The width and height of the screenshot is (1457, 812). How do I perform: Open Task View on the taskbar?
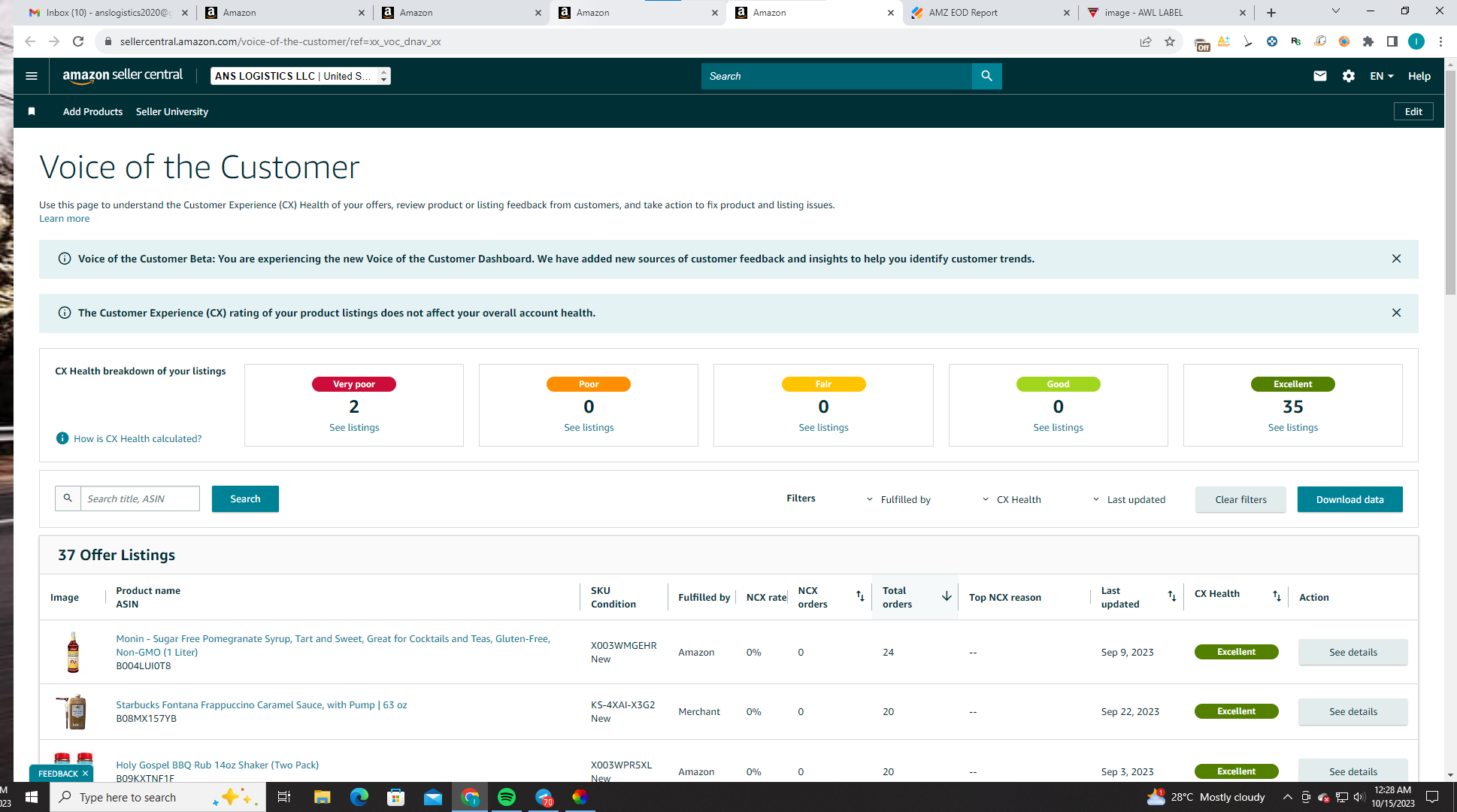[284, 797]
